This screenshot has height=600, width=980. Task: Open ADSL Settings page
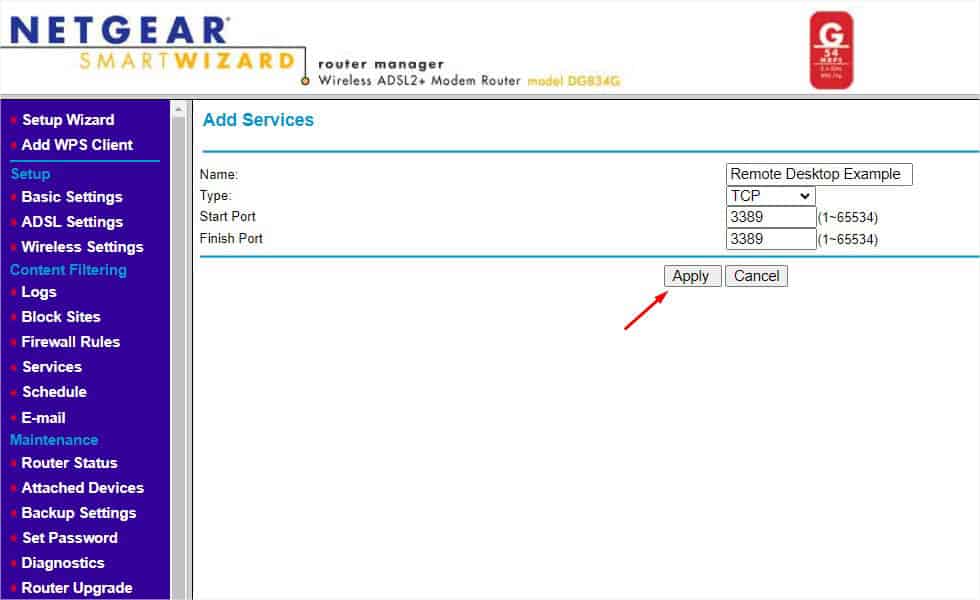click(72, 222)
